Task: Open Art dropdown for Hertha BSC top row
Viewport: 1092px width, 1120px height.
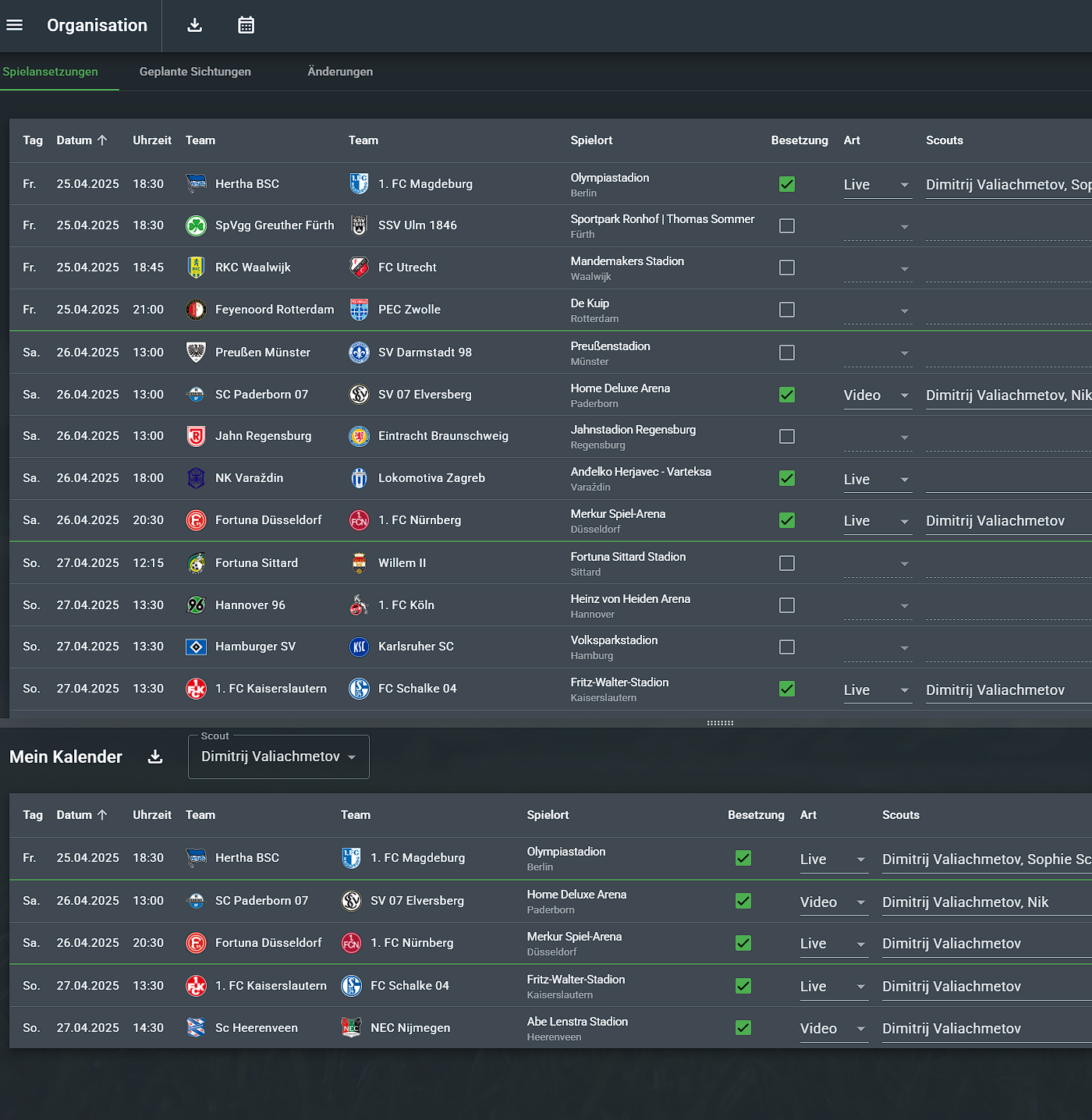Action: (877, 185)
